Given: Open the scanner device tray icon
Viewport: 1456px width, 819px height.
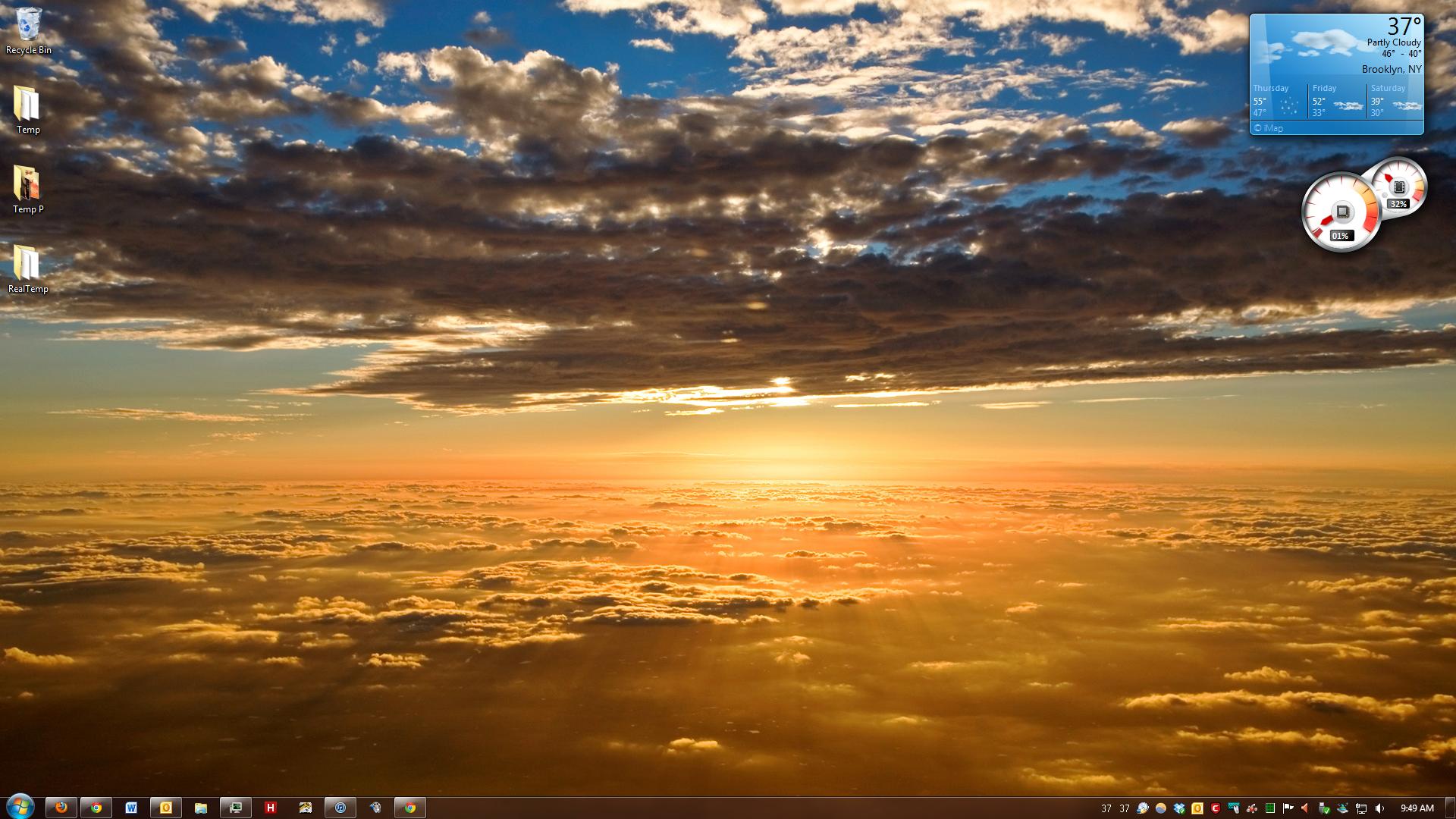Looking at the screenshot, I should click(1342, 808).
